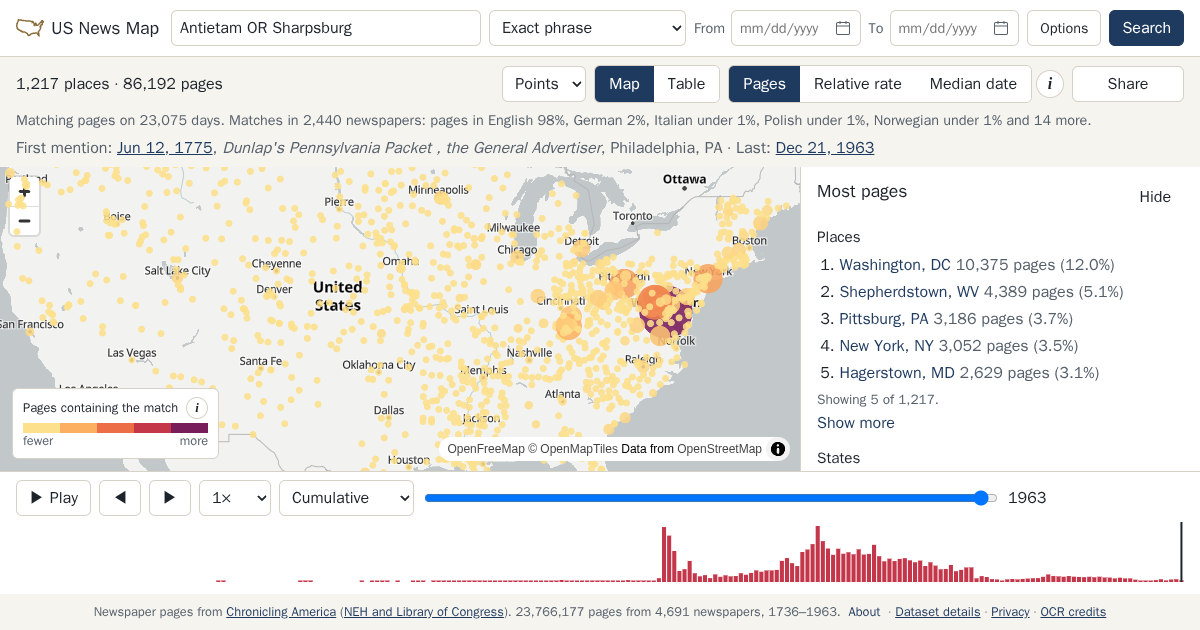This screenshot has width=1200, height=630.
Task: Click the fewest-pages yellow legend swatch
Action: pos(41,428)
